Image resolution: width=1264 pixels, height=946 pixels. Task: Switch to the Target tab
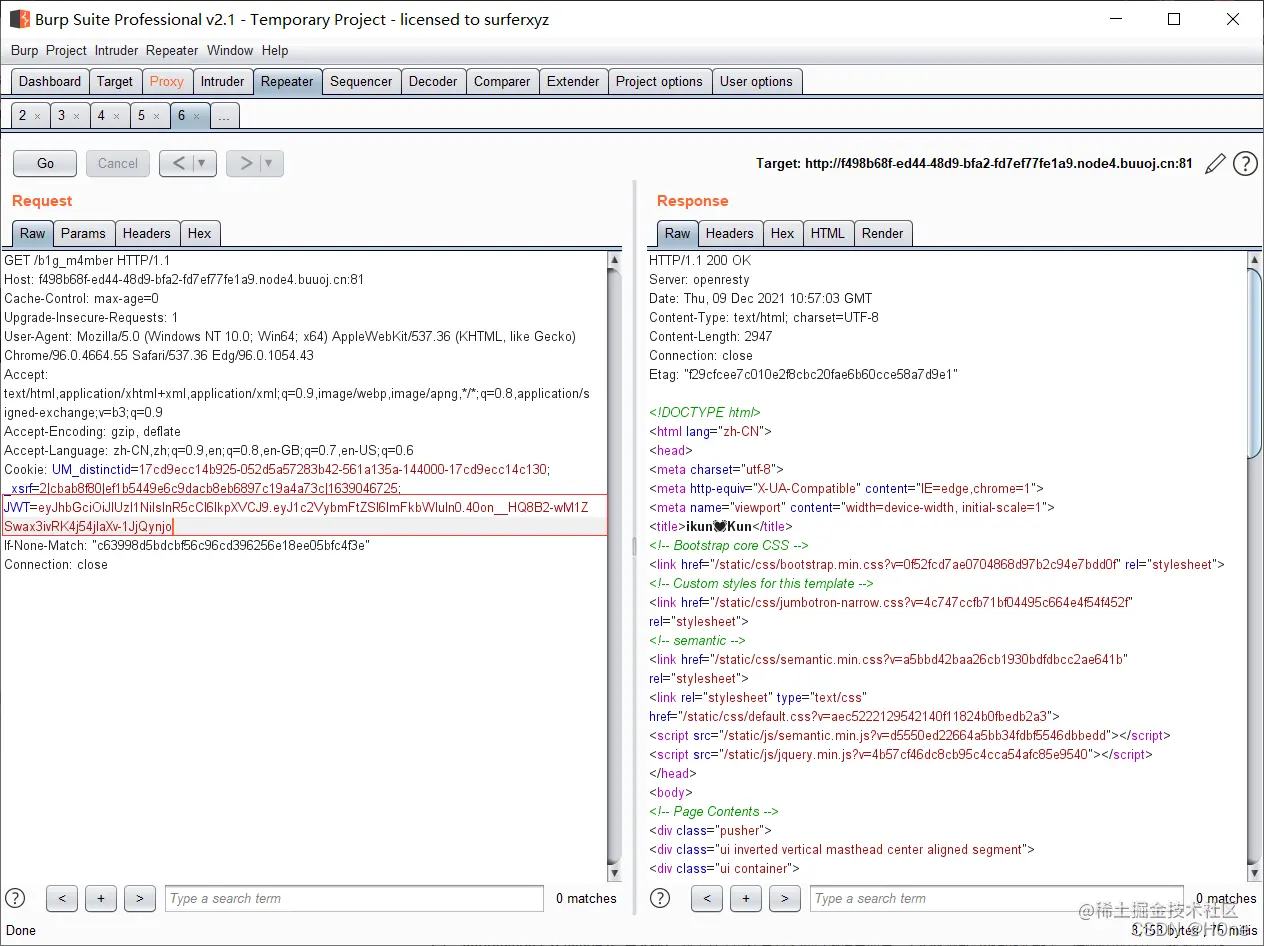click(x=115, y=81)
